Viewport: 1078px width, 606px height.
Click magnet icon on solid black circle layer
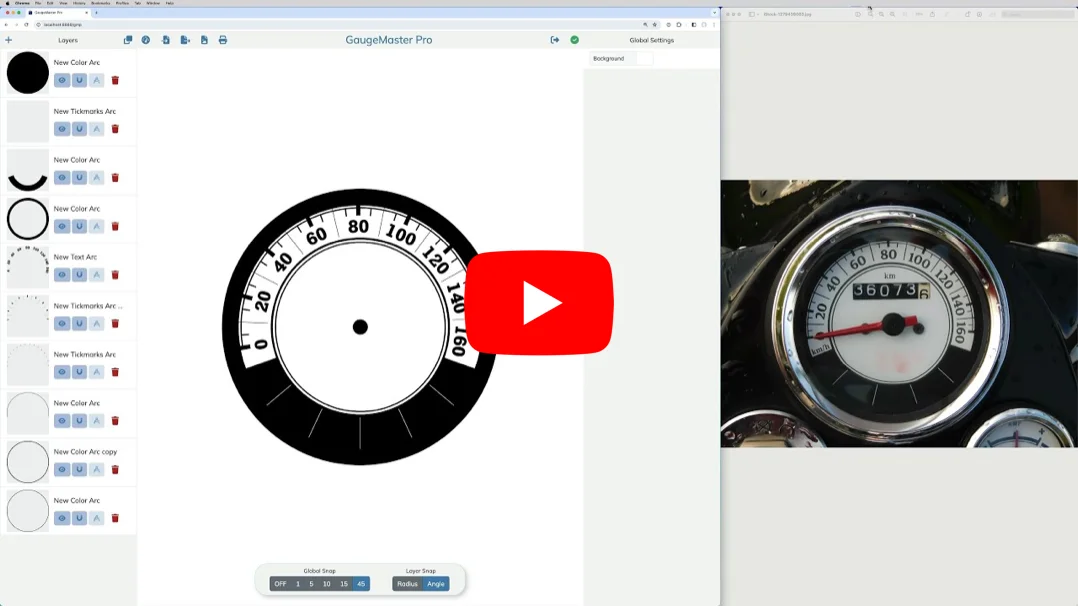click(79, 80)
